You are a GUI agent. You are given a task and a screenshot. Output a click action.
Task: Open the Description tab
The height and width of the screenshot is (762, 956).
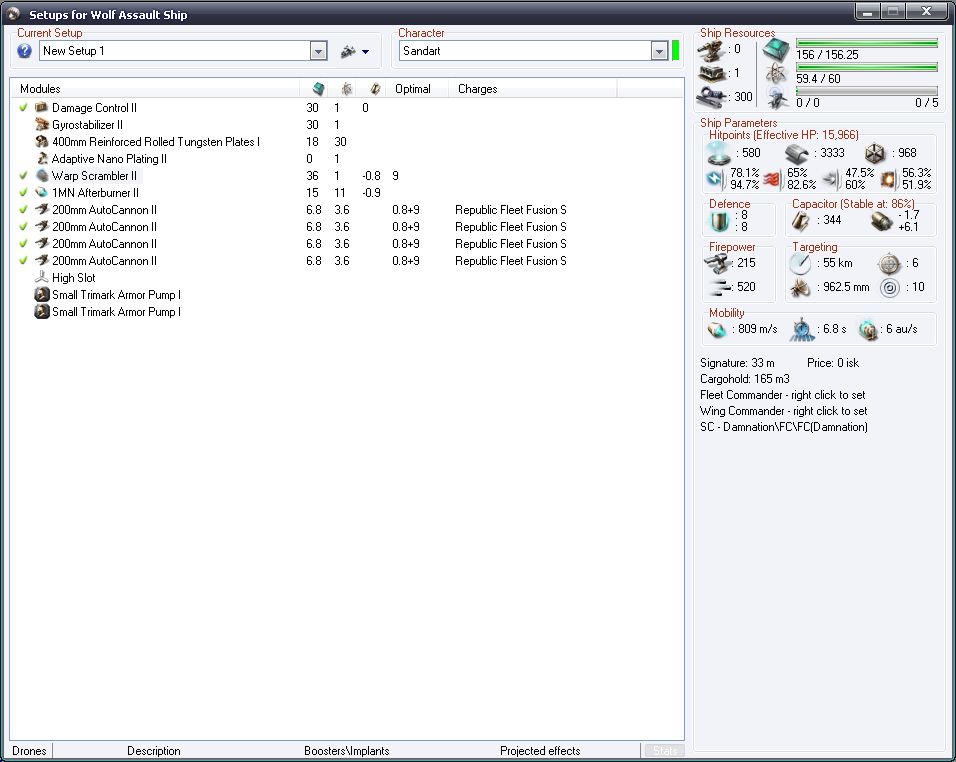click(154, 750)
